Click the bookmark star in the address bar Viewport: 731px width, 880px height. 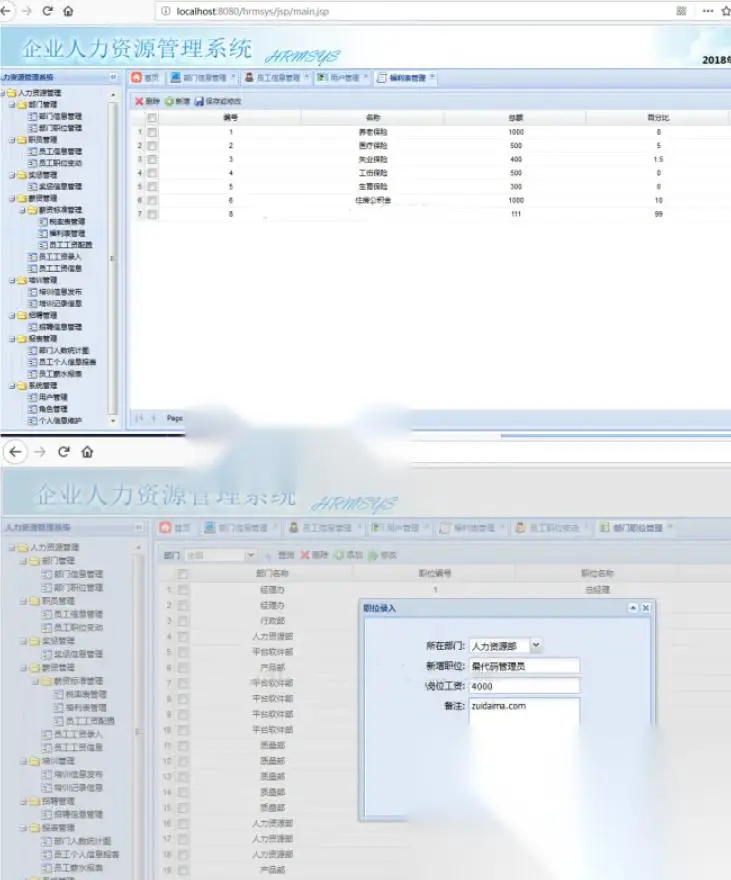coord(726,11)
